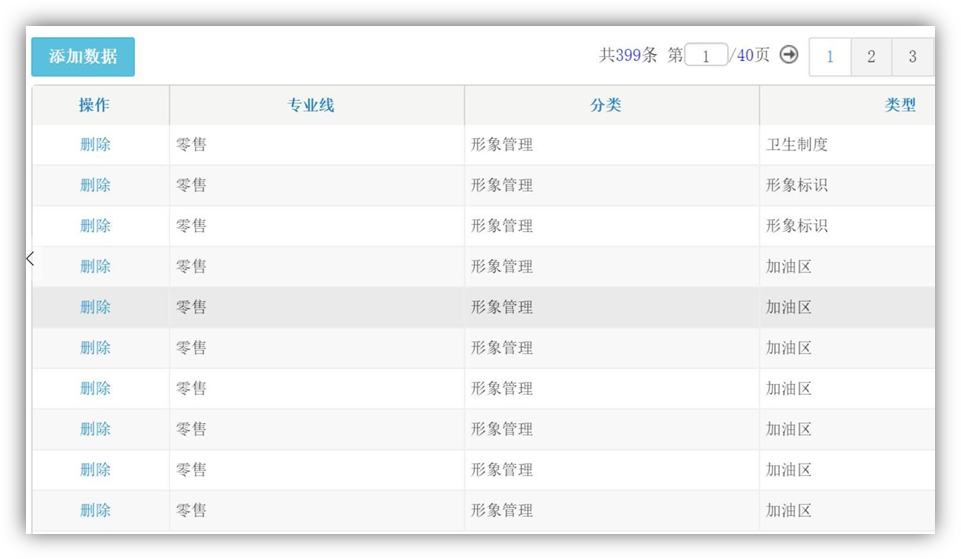The height and width of the screenshot is (559, 961).
Task: Click 删除 in the last visible row
Action: coord(95,510)
